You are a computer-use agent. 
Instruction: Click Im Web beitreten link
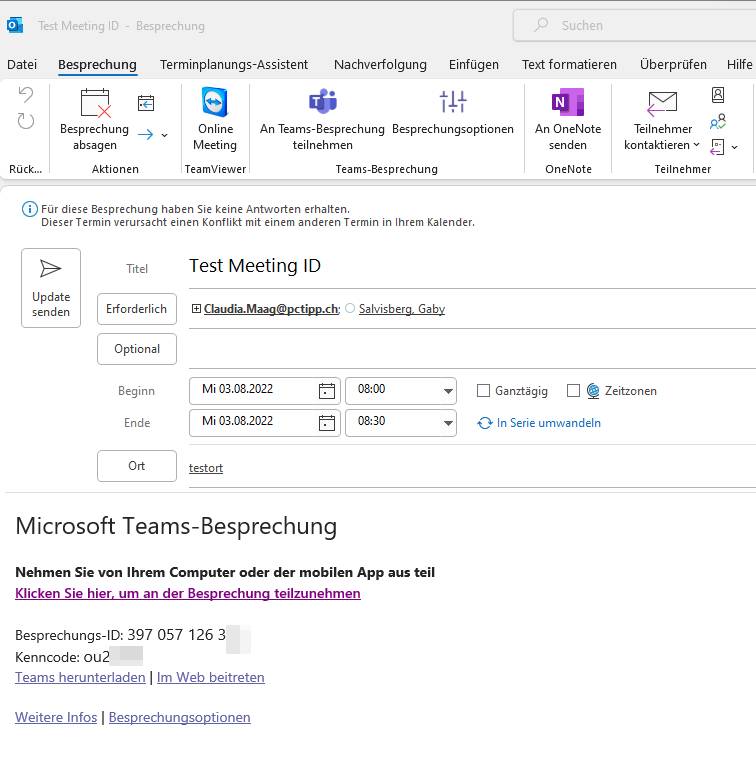point(211,677)
